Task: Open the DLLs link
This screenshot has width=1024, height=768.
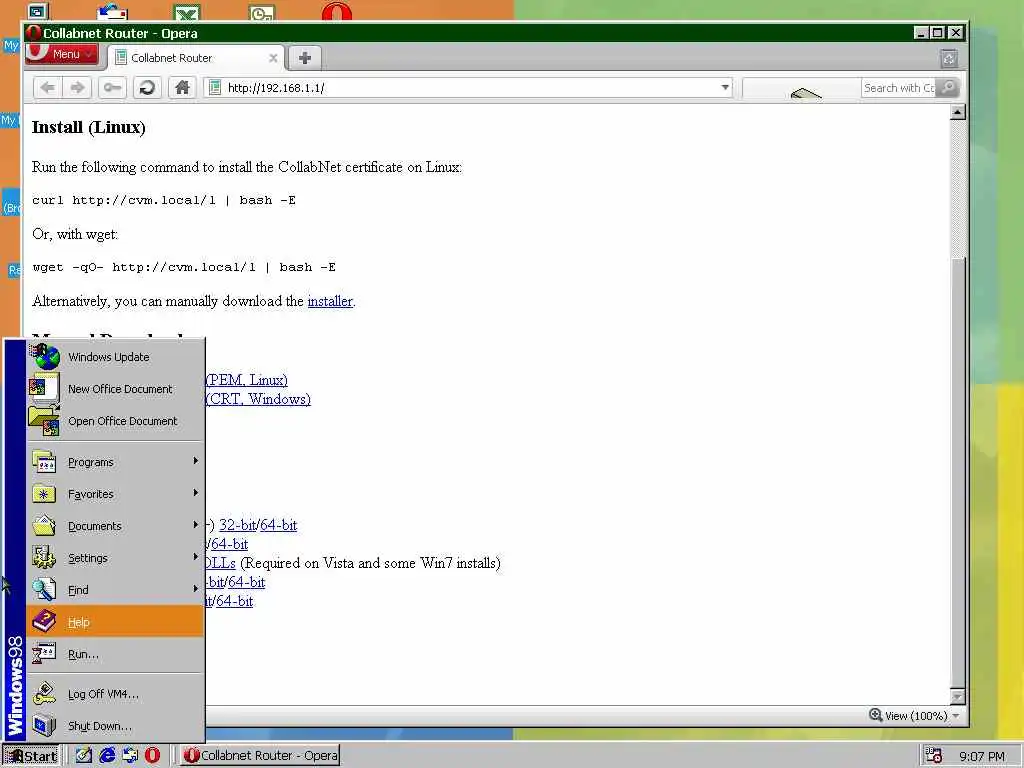Action: click(220, 563)
